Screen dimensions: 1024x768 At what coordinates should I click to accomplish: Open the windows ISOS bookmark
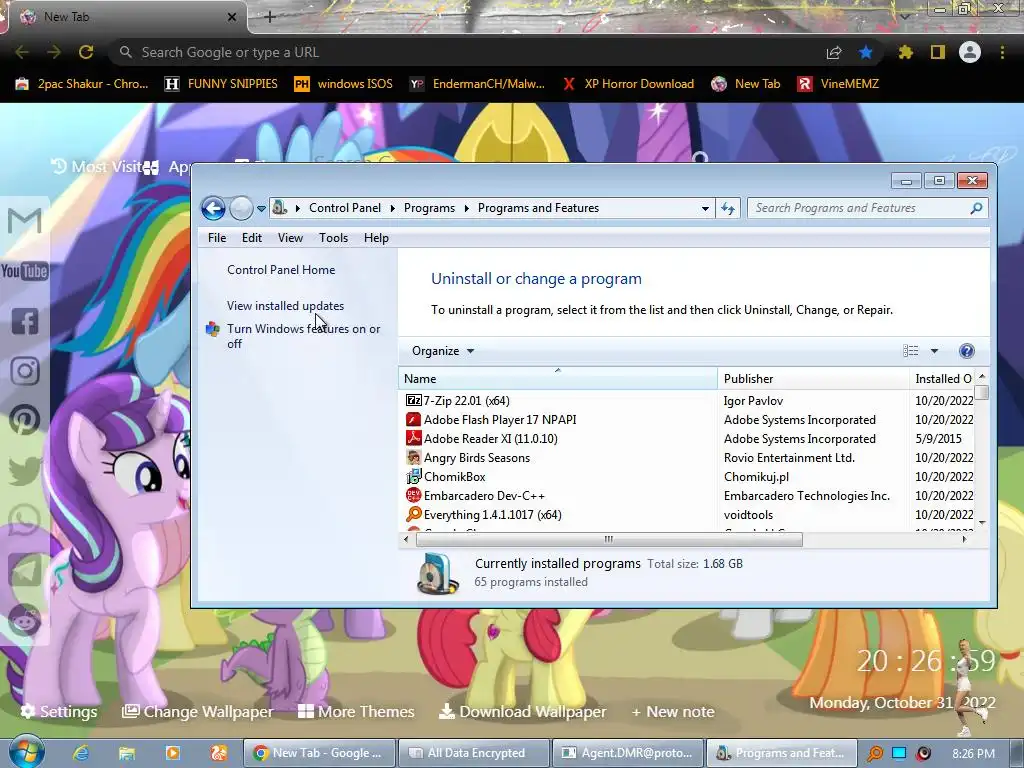[344, 84]
